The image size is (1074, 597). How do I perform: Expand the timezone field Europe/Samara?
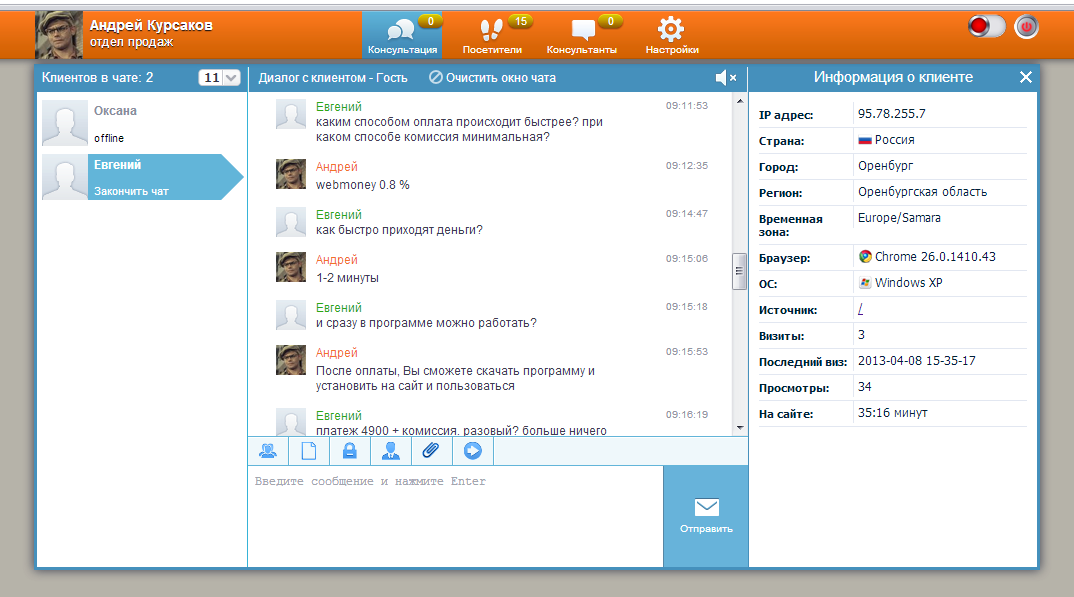(900, 217)
